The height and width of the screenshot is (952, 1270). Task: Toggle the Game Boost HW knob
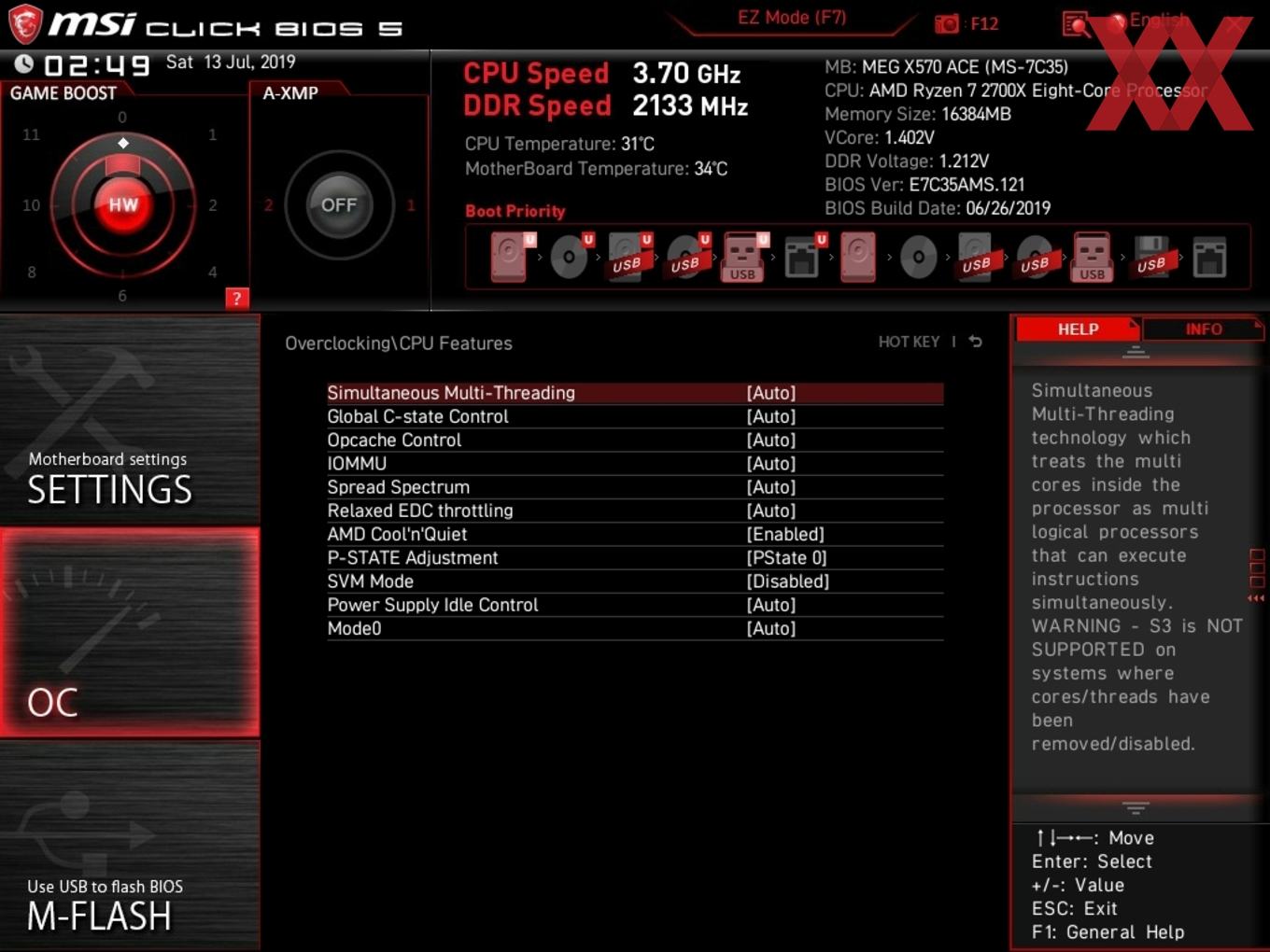[122, 204]
